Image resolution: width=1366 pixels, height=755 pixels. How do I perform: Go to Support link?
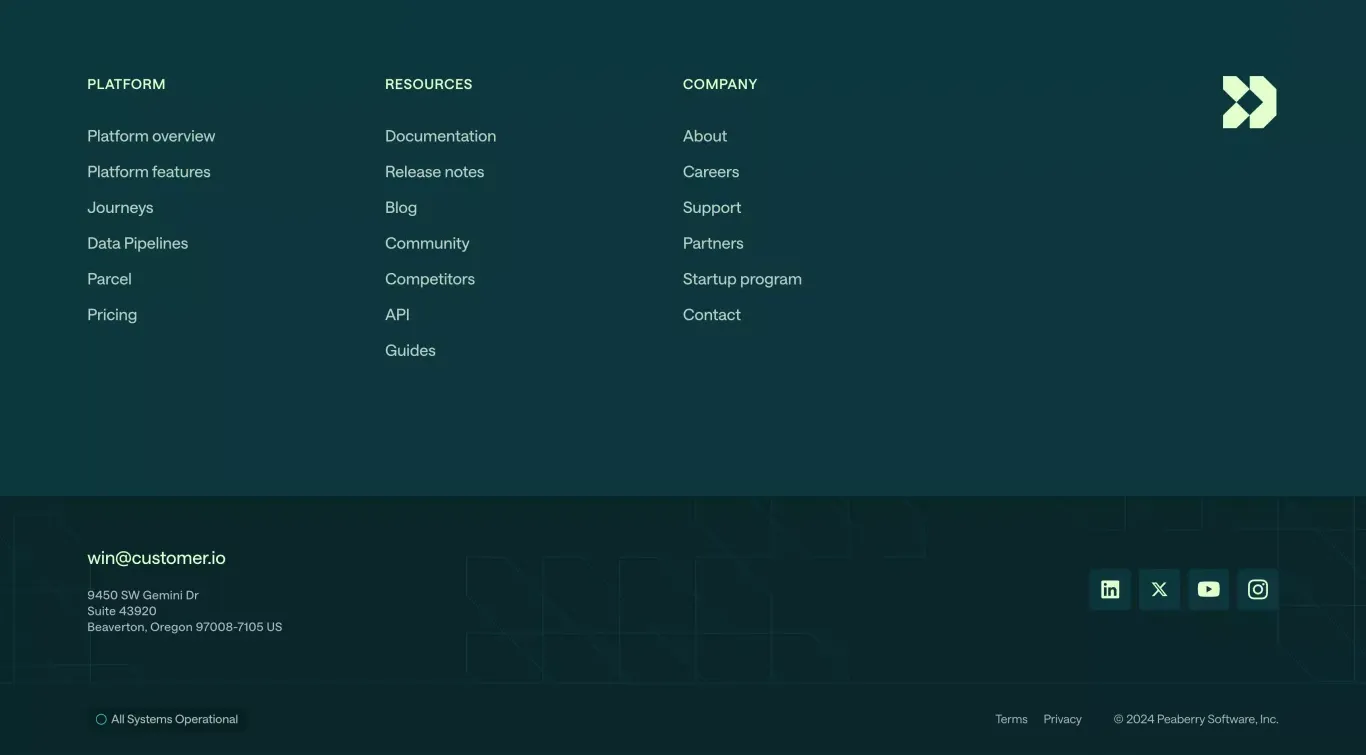[x=712, y=208]
